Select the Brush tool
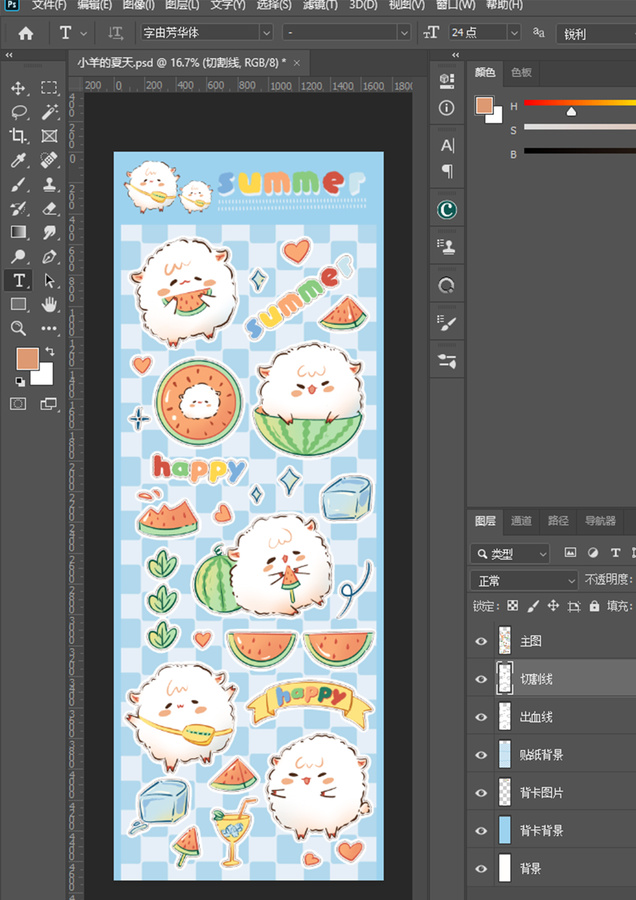Viewport: 636px width, 900px height. click(x=18, y=184)
